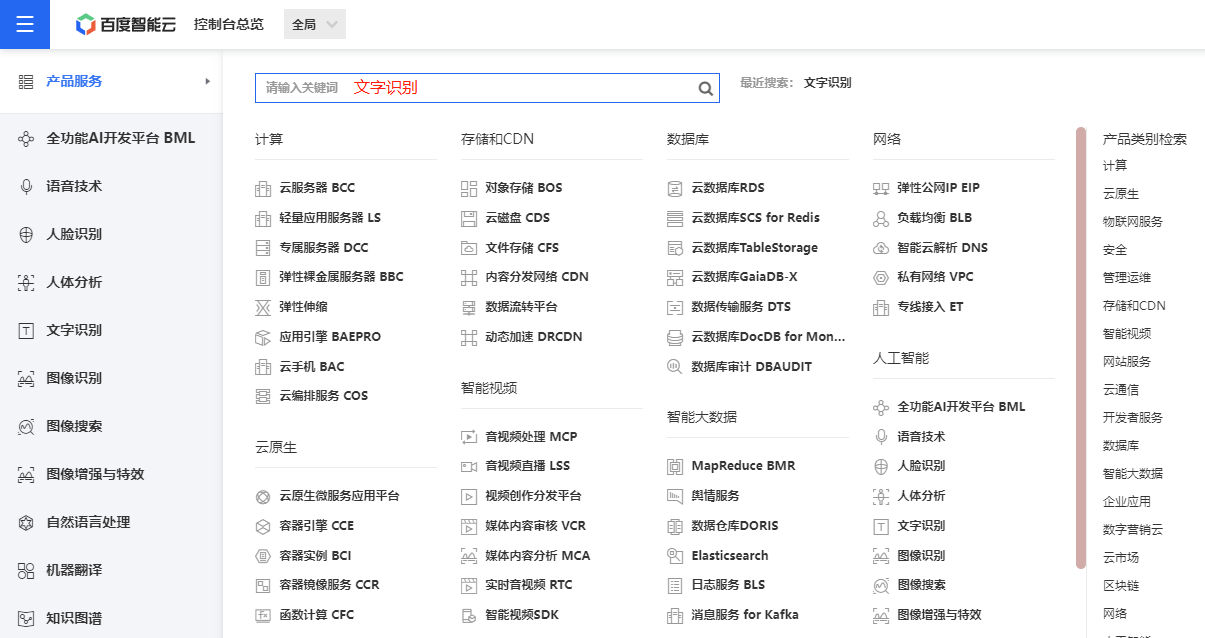Viewport: 1205px width, 638px height.
Task: Open 控制台总览 in top bar
Action: tap(229, 25)
